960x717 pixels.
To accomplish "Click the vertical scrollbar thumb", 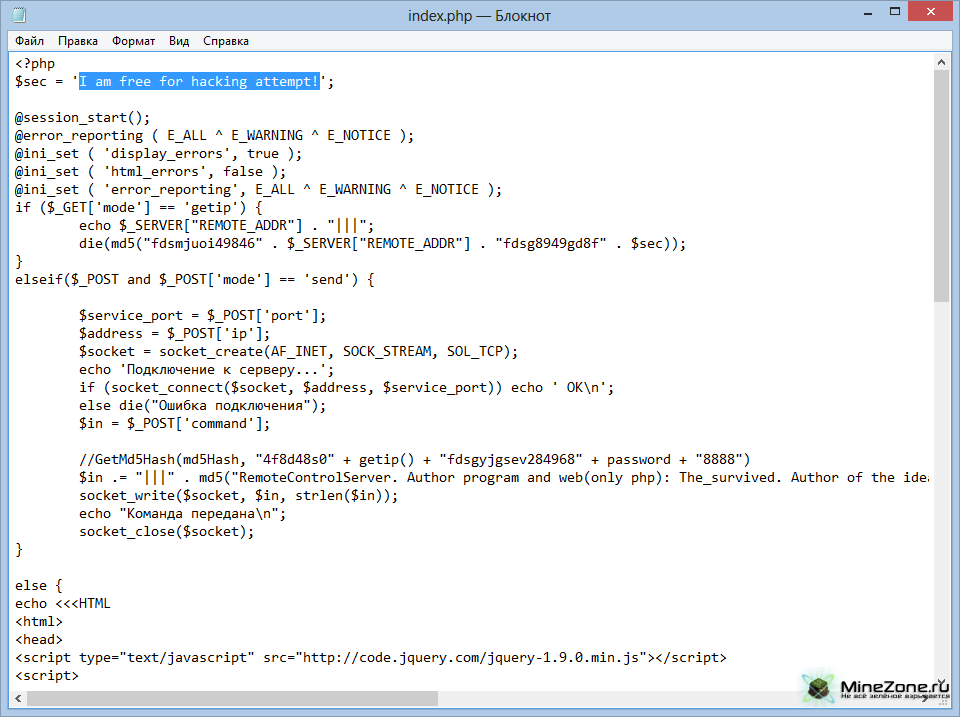I will pos(942,185).
